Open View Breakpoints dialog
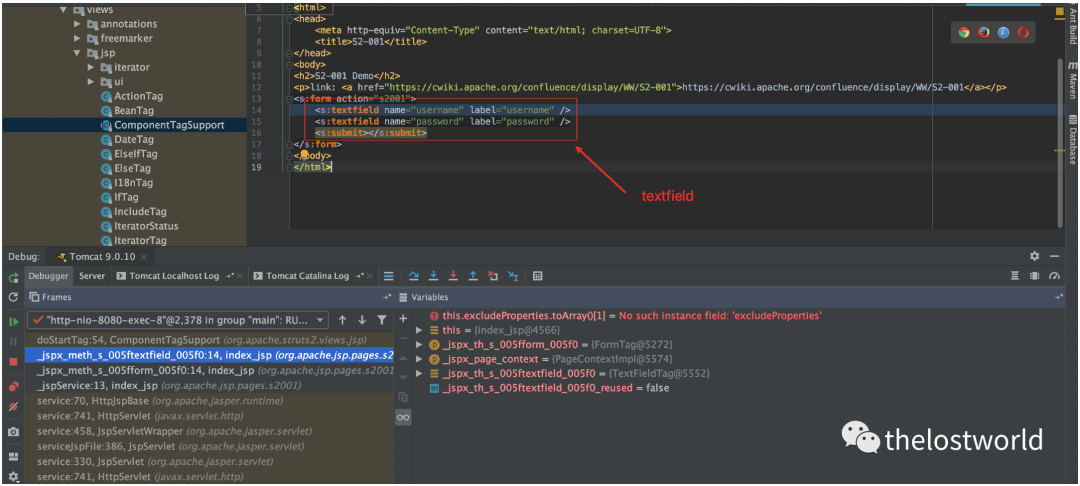 (x=13, y=386)
